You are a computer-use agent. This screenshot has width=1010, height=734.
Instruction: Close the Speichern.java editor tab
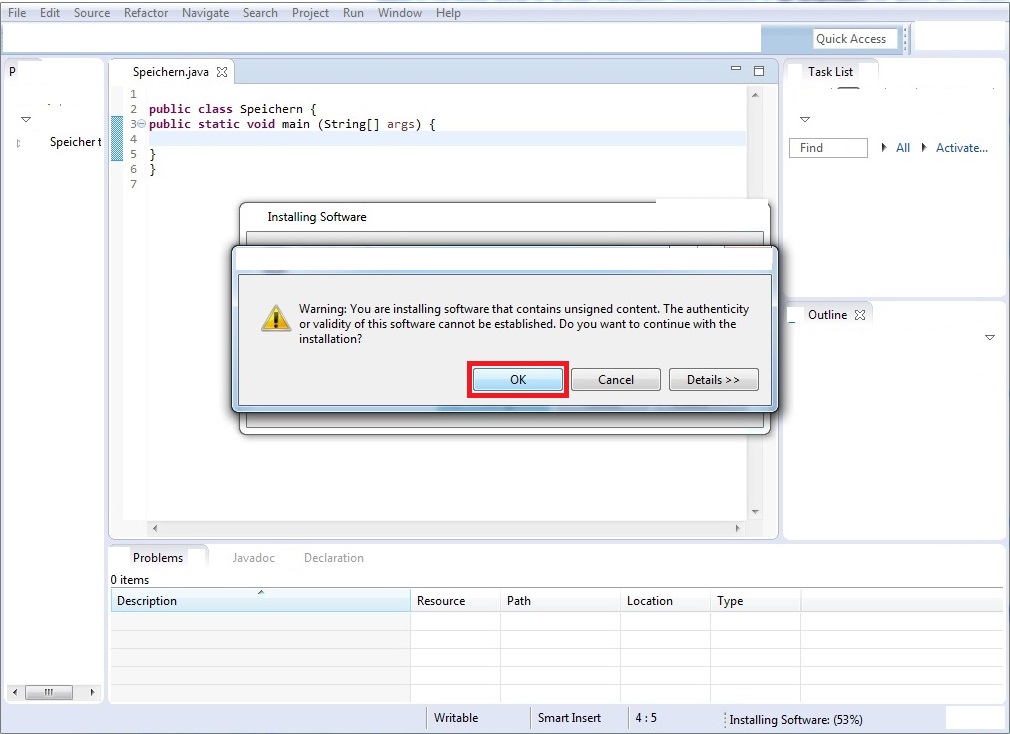[222, 72]
